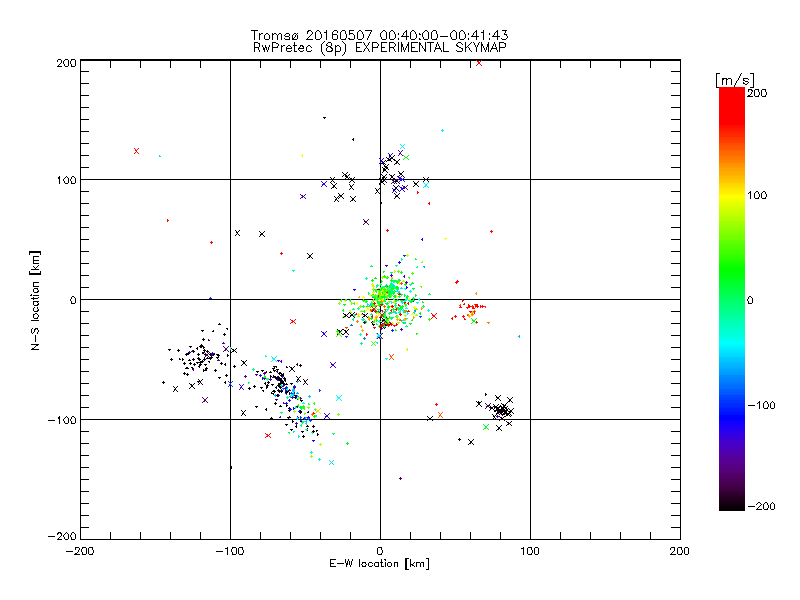Click the colorbar's 100 tick label
The width and height of the screenshot is (800, 600).
point(757,195)
